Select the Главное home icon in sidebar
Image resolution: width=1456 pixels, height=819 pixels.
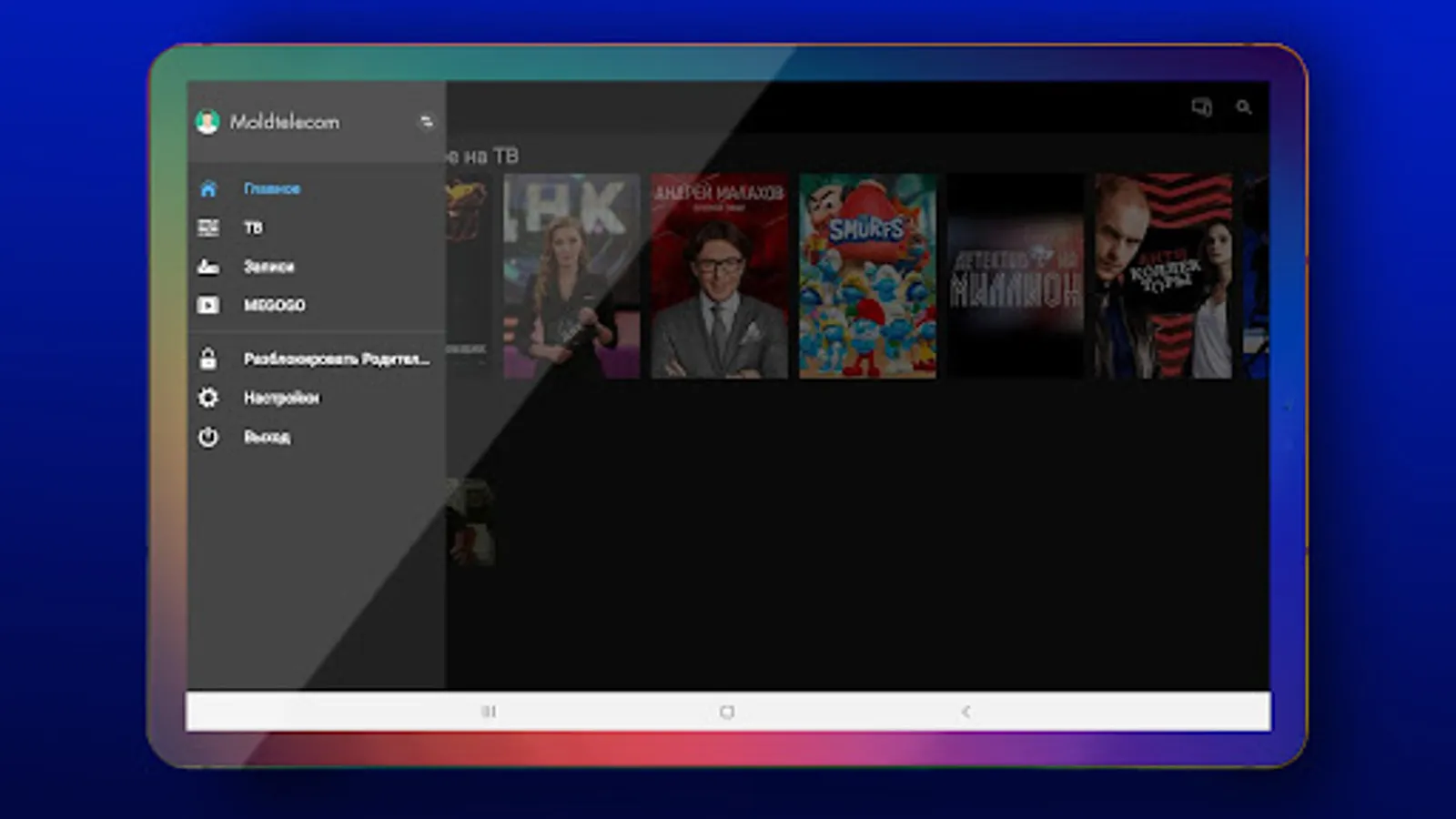(209, 188)
